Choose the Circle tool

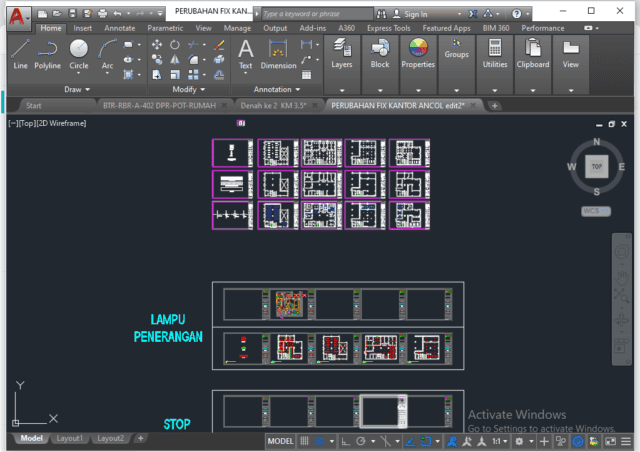(x=78, y=54)
